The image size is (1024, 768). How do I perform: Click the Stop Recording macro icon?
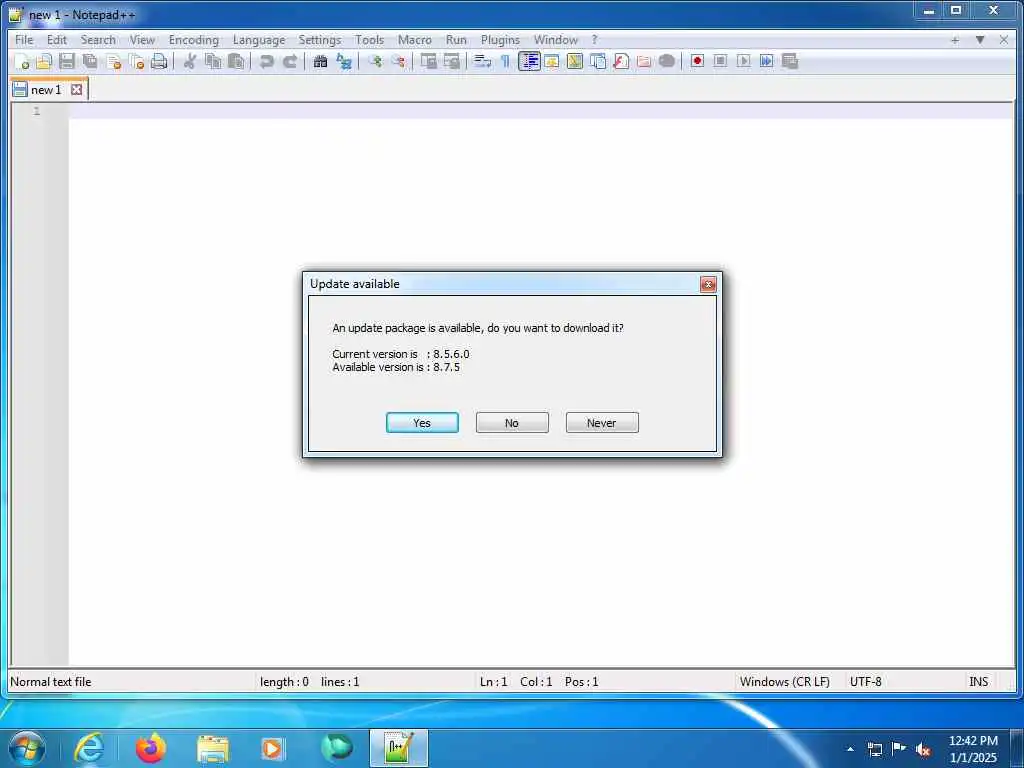point(720,61)
